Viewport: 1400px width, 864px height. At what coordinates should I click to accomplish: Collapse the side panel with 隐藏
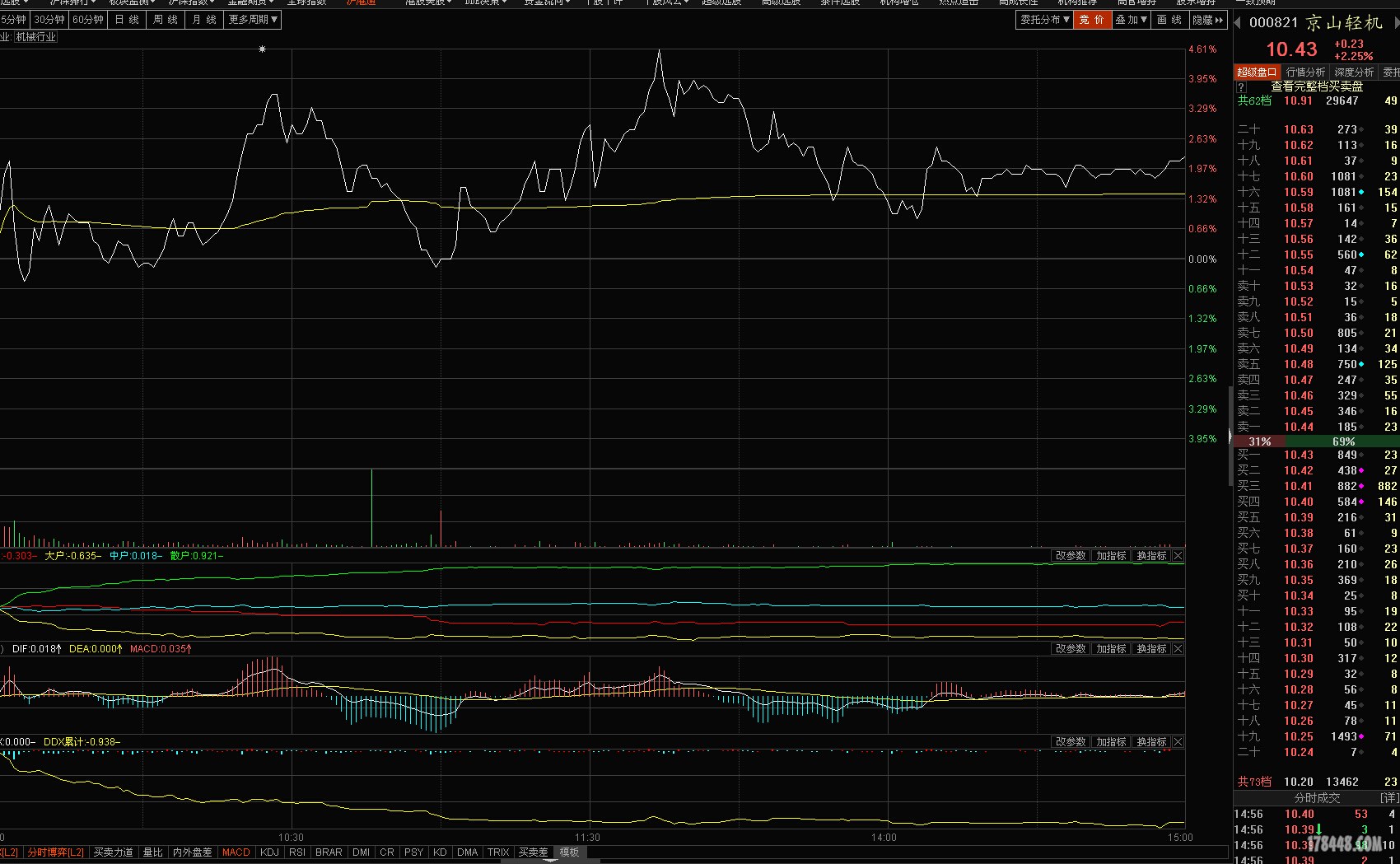point(1208,19)
